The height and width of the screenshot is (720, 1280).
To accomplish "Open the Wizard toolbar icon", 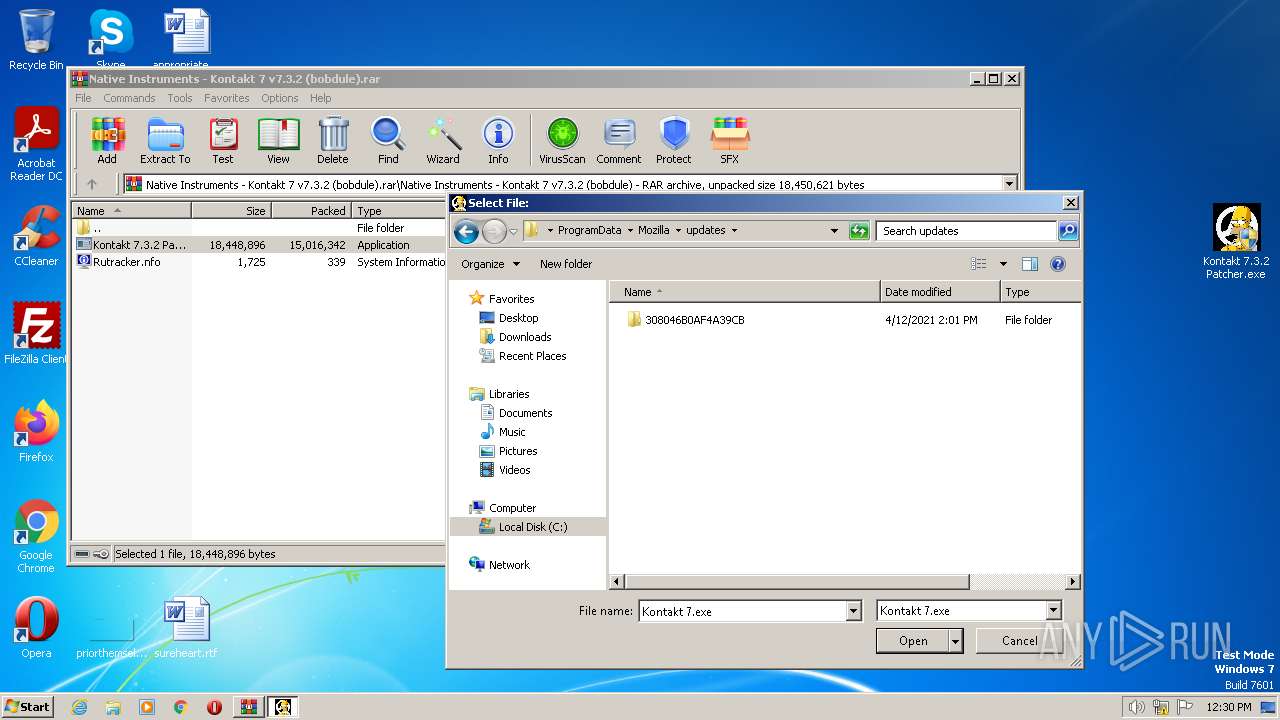I will (x=443, y=140).
